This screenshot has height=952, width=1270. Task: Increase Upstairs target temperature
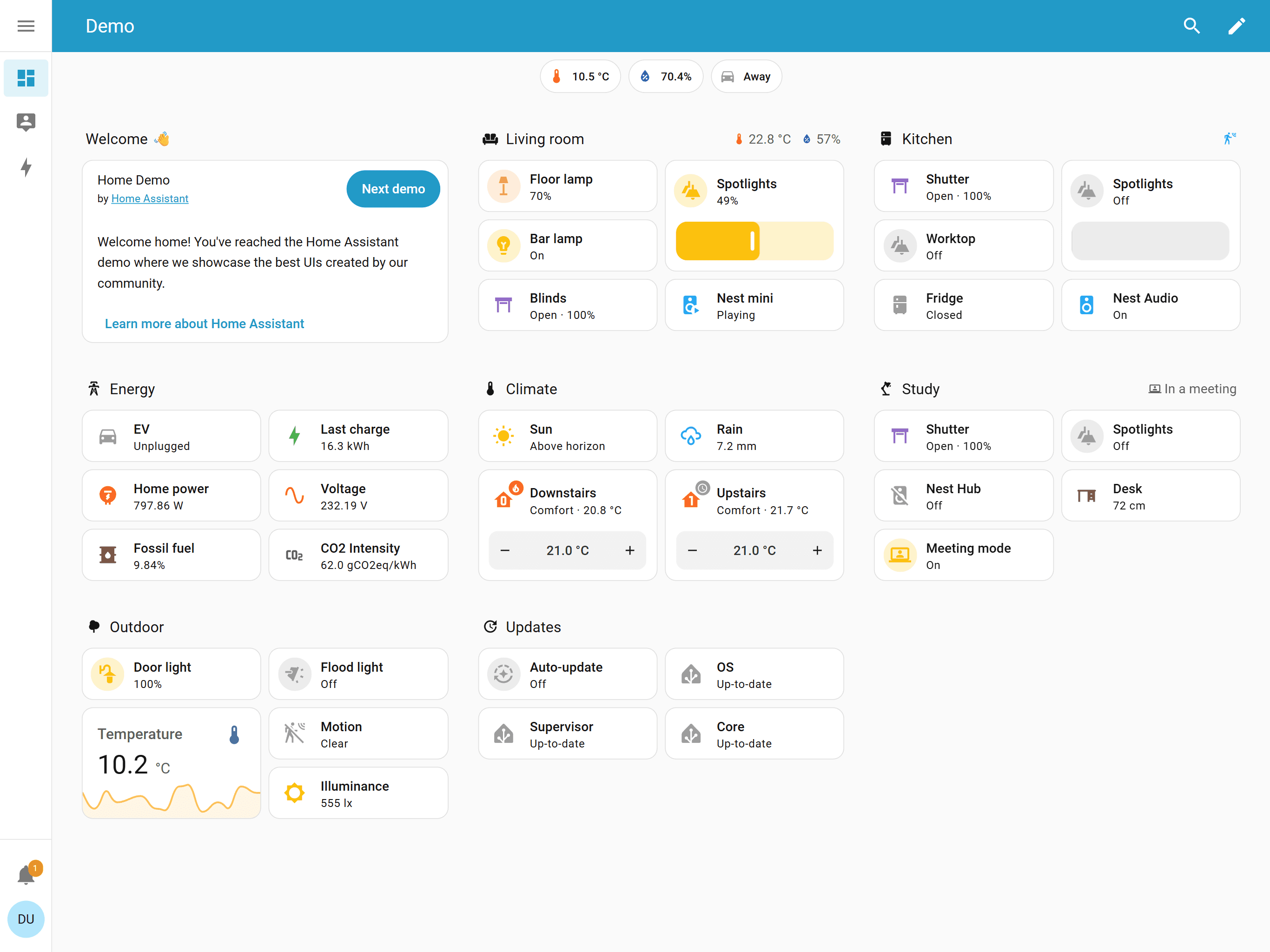pyautogui.click(x=817, y=551)
